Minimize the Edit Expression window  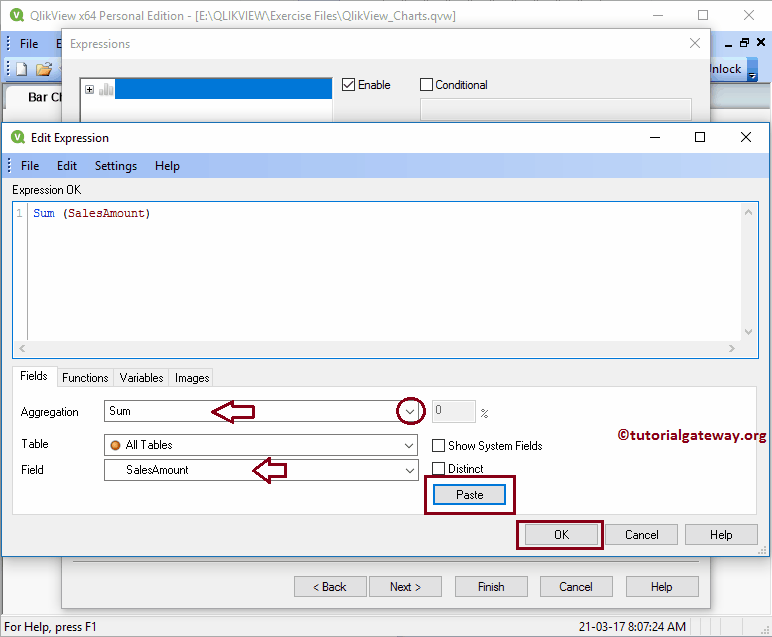654,137
